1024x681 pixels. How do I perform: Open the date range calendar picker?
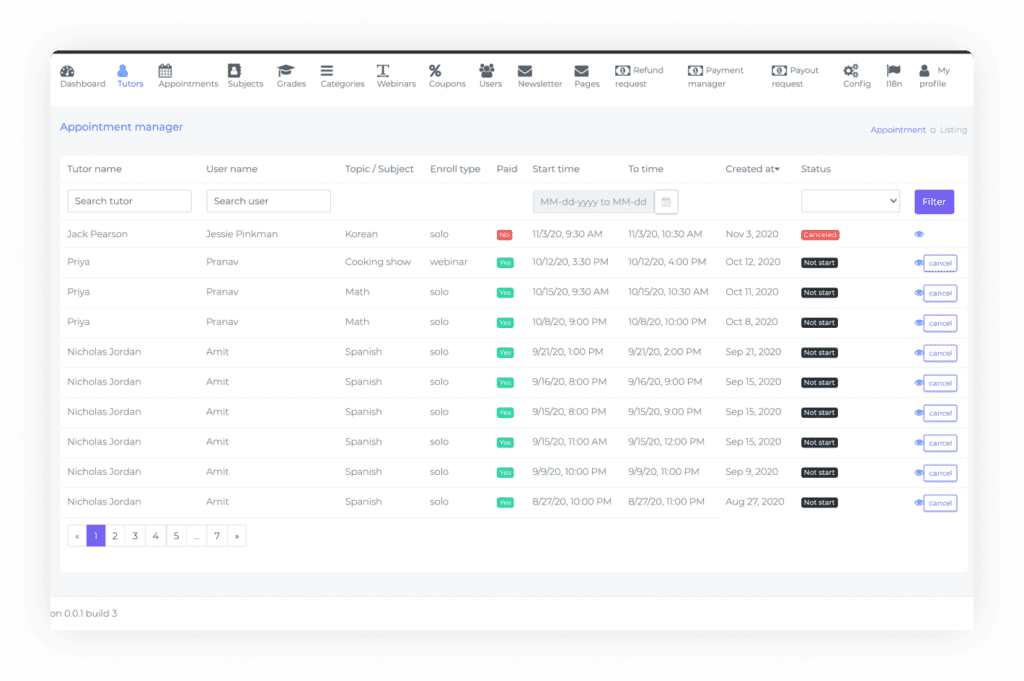tap(666, 200)
